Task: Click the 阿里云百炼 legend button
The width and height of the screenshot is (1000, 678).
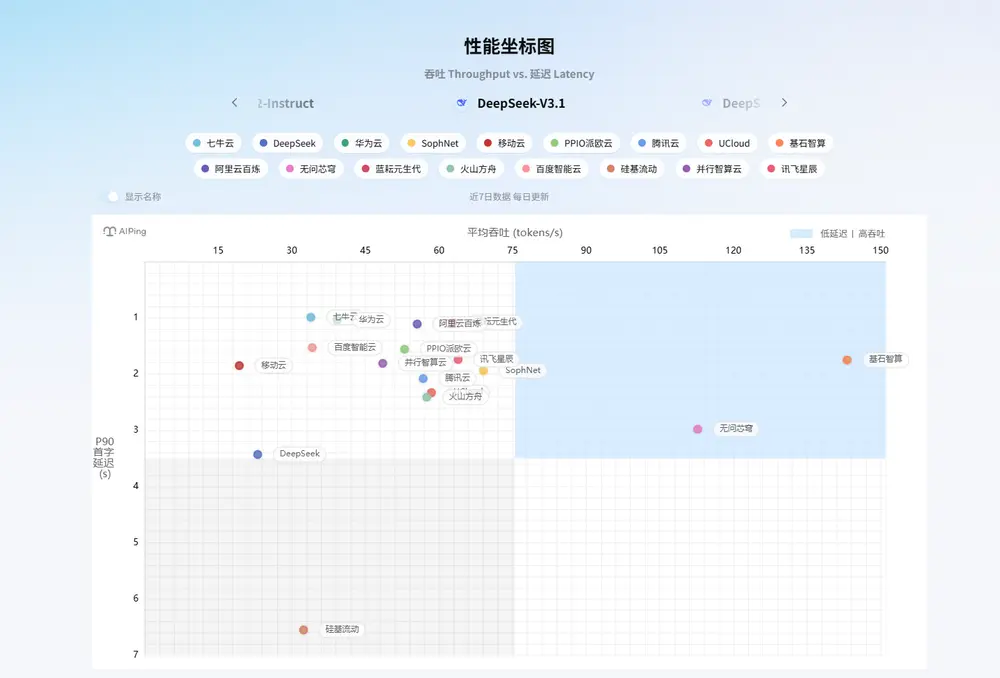Action: tap(230, 169)
